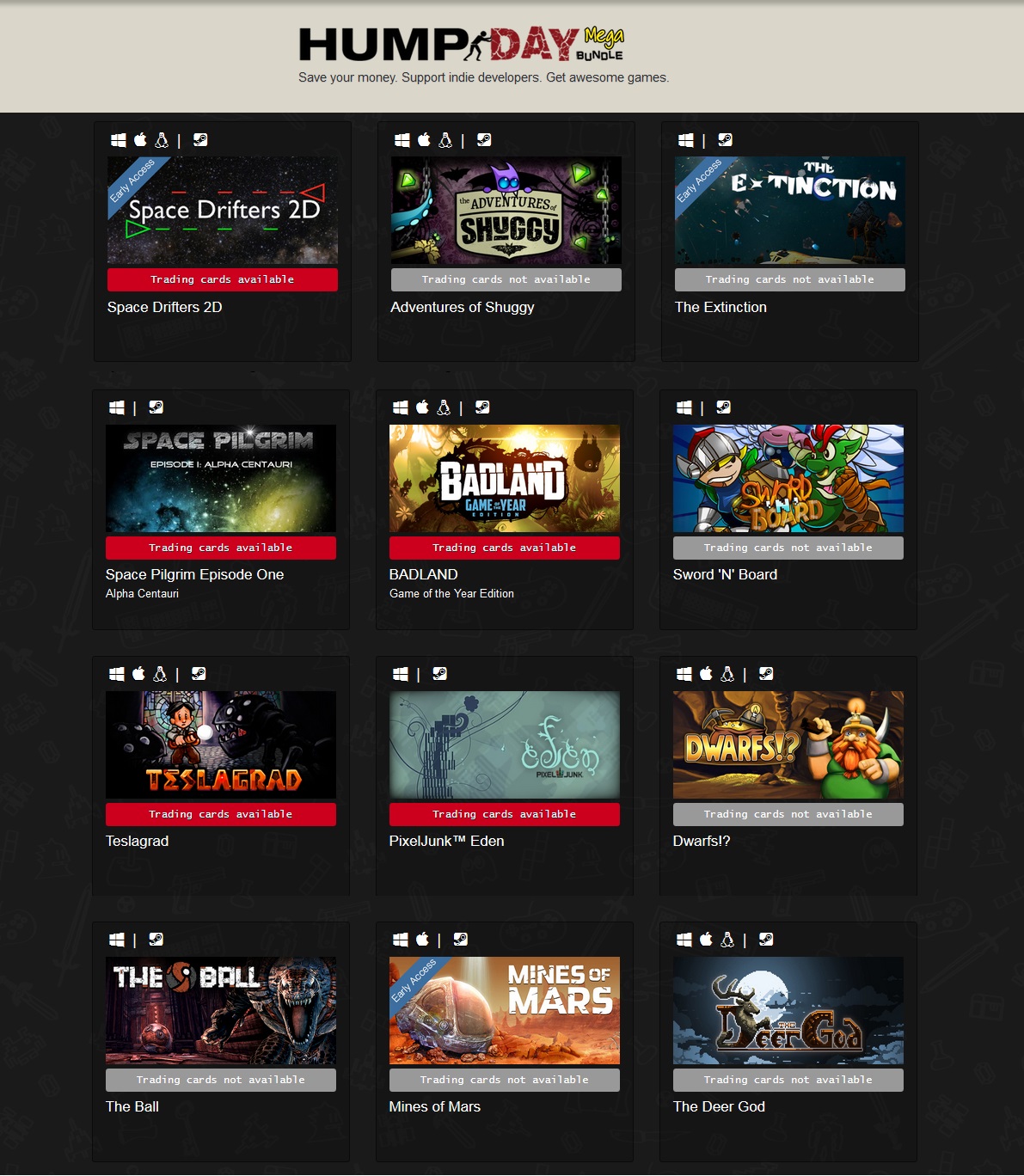Screen dimensions: 1024x1176
Task: Click Steam icon on The Deer God card
Action: click(766, 940)
